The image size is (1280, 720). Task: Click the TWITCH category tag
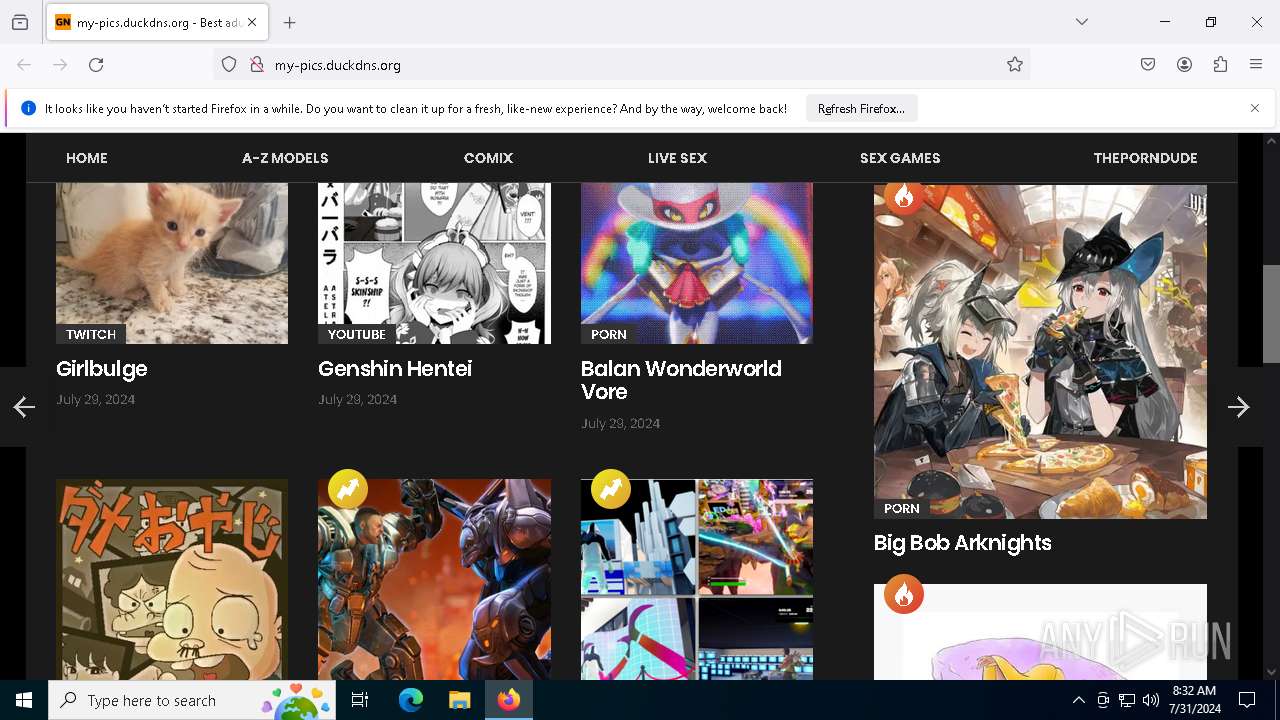click(x=91, y=334)
